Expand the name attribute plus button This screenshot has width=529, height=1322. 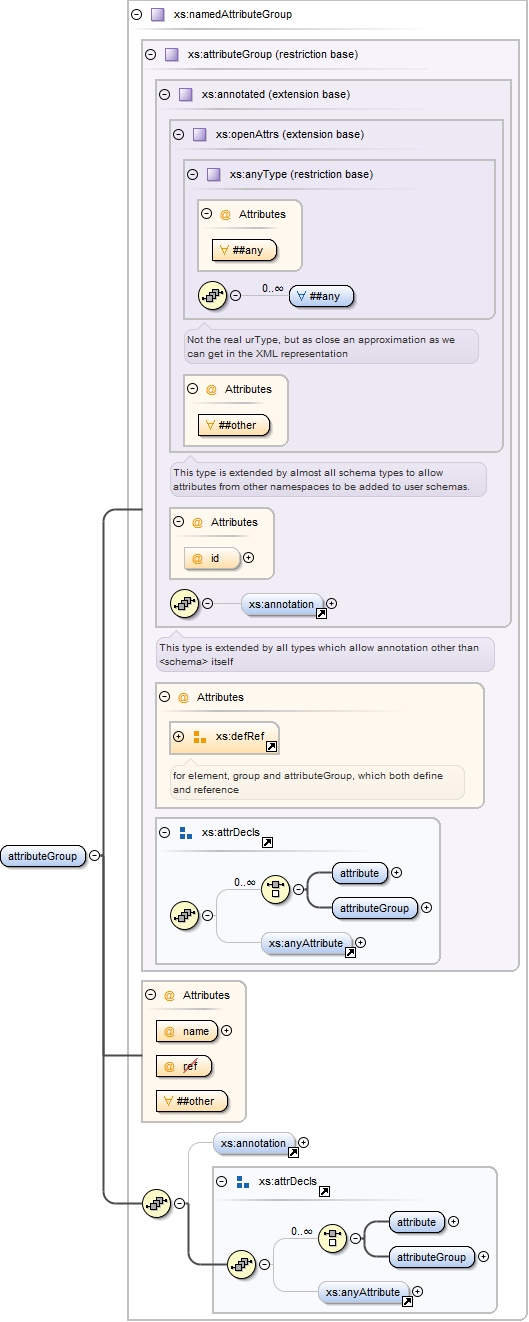pyautogui.click(x=226, y=1030)
